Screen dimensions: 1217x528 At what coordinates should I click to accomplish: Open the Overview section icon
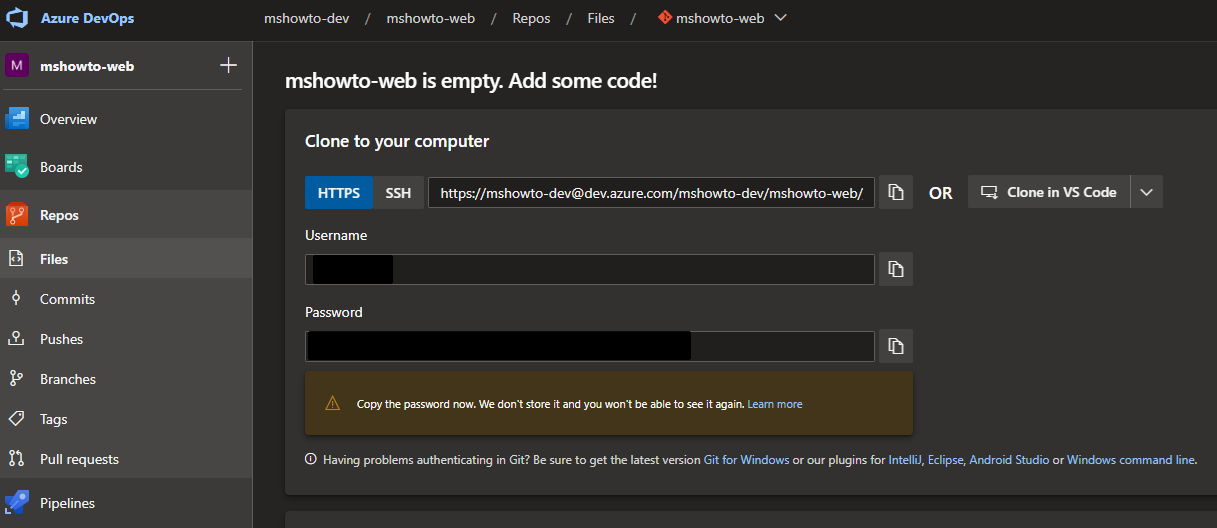17,119
